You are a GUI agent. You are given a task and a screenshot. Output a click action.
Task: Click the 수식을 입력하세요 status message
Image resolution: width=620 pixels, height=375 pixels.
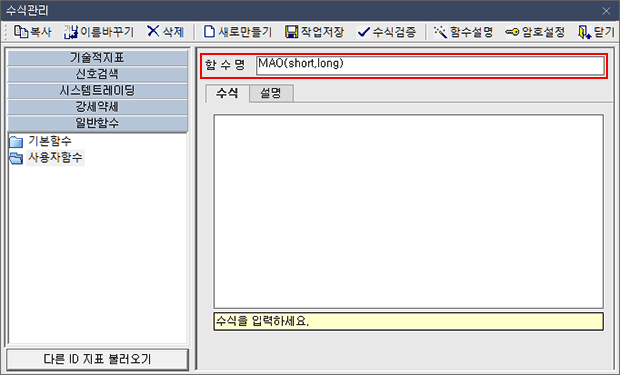[408, 321]
